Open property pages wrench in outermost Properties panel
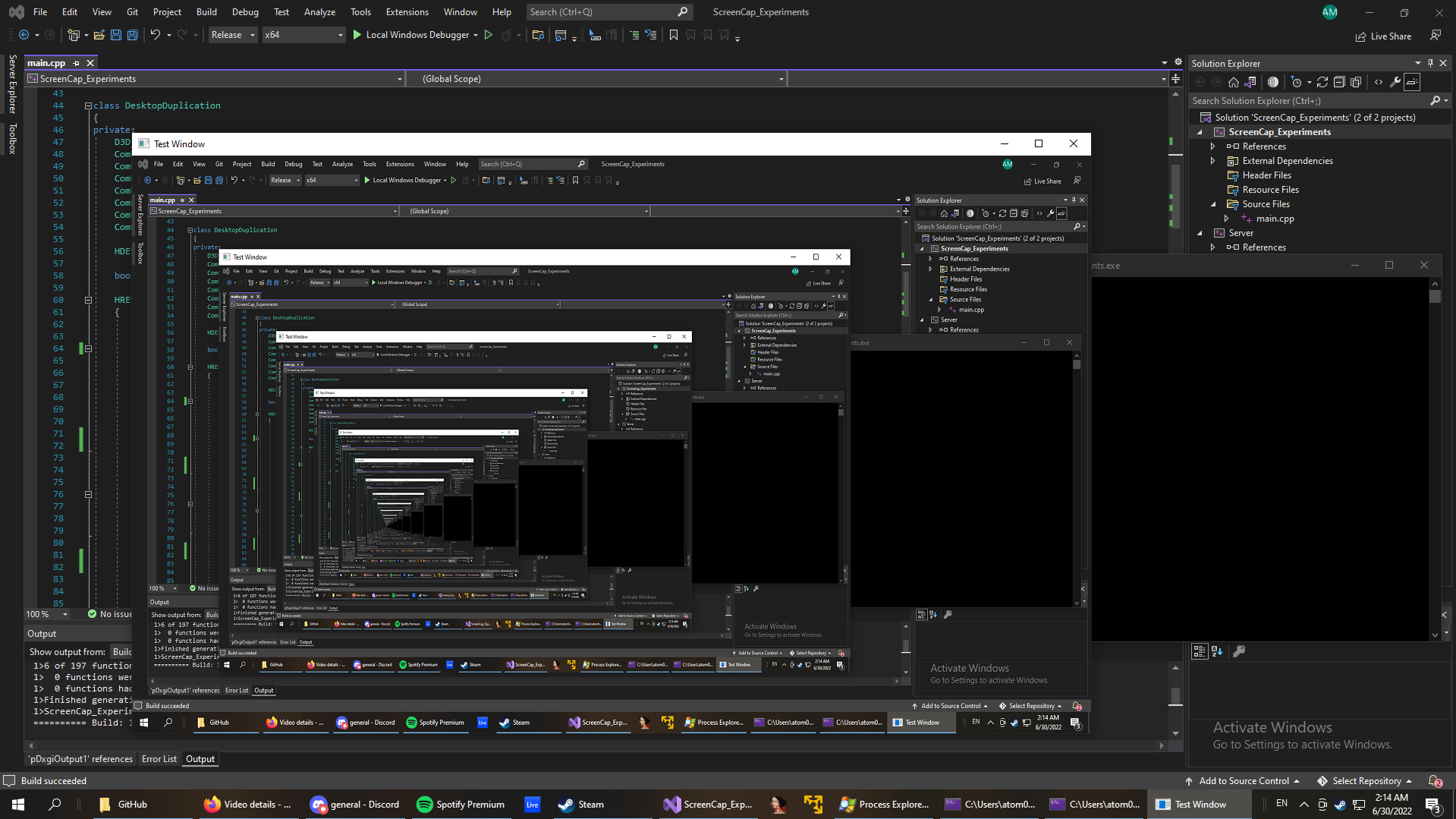Viewport: 1456px width, 819px height. click(1239, 651)
